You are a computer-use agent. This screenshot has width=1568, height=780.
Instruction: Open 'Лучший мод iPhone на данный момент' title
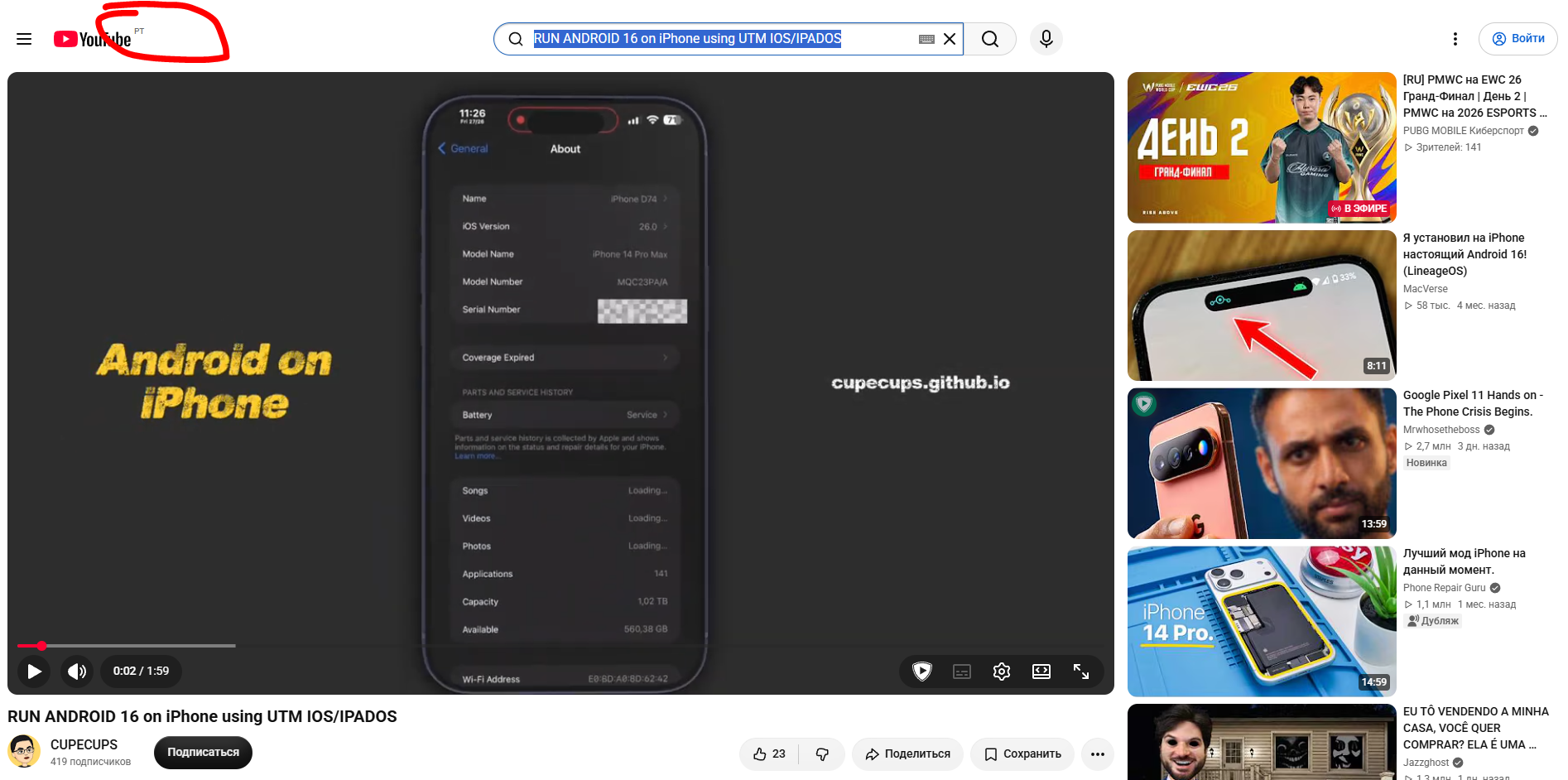pos(1465,561)
